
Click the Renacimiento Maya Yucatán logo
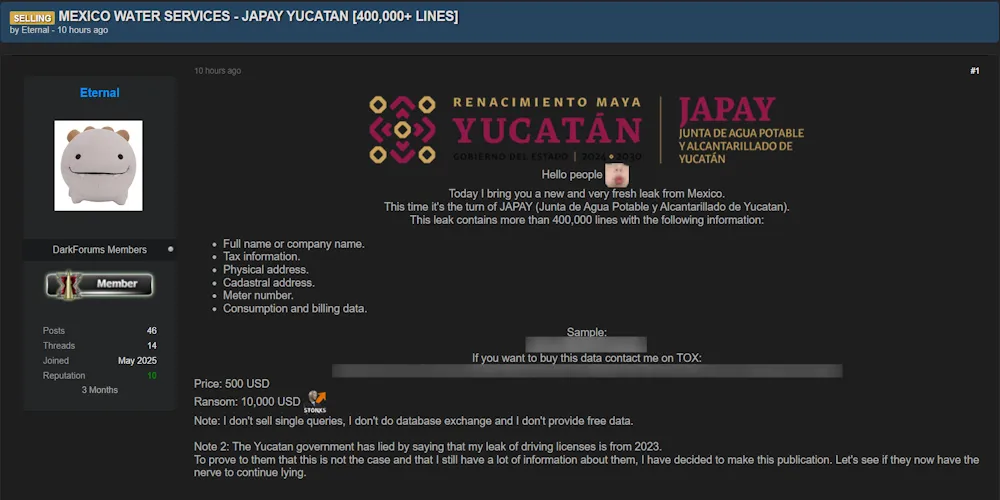point(505,129)
